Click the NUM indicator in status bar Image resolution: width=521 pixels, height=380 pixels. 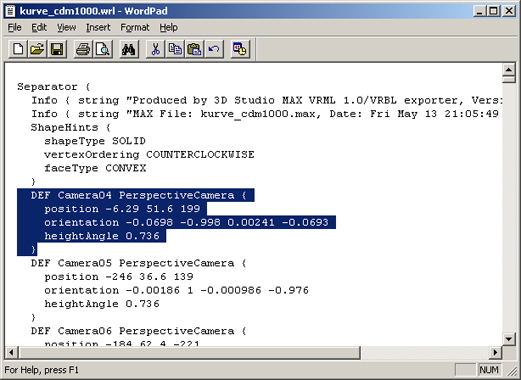(489, 370)
